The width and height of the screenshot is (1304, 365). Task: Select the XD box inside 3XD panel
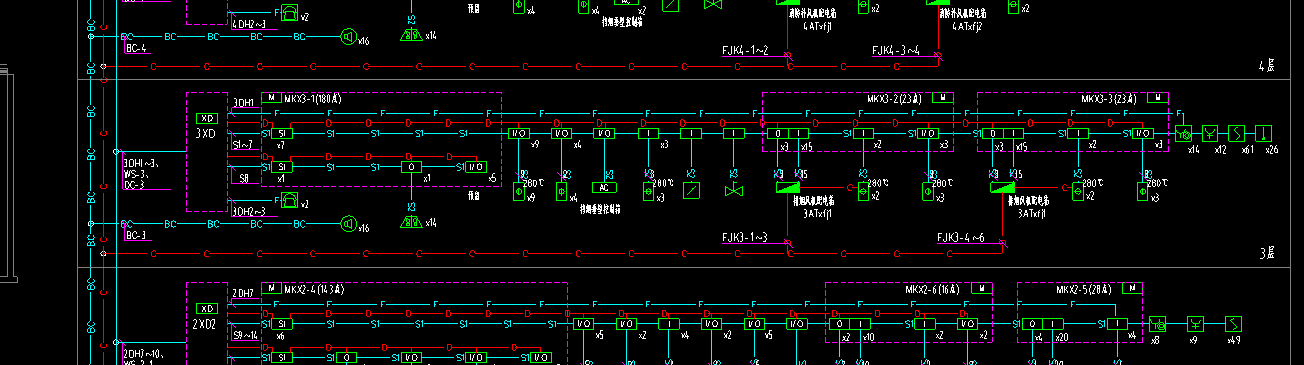pos(207,118)
